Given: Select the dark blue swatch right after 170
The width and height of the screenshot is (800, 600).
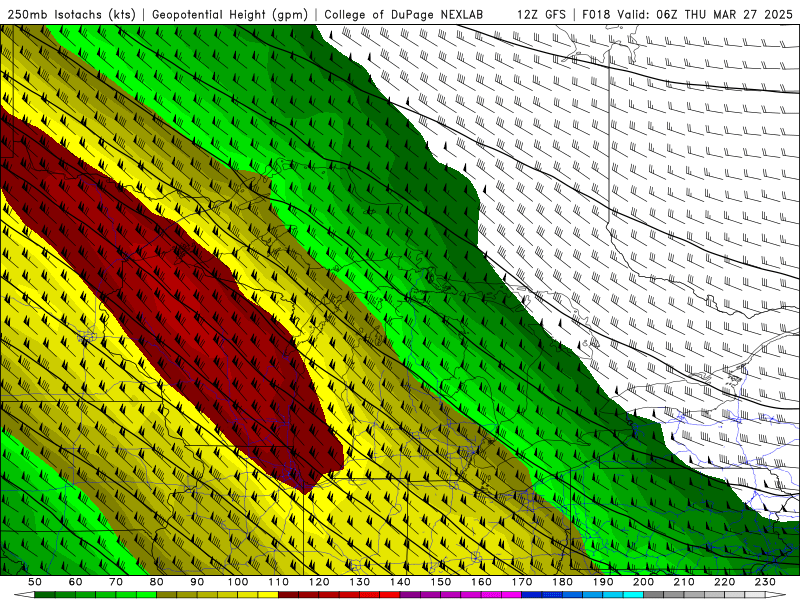Looking at the screenshot, I should [x=532, y=595].
